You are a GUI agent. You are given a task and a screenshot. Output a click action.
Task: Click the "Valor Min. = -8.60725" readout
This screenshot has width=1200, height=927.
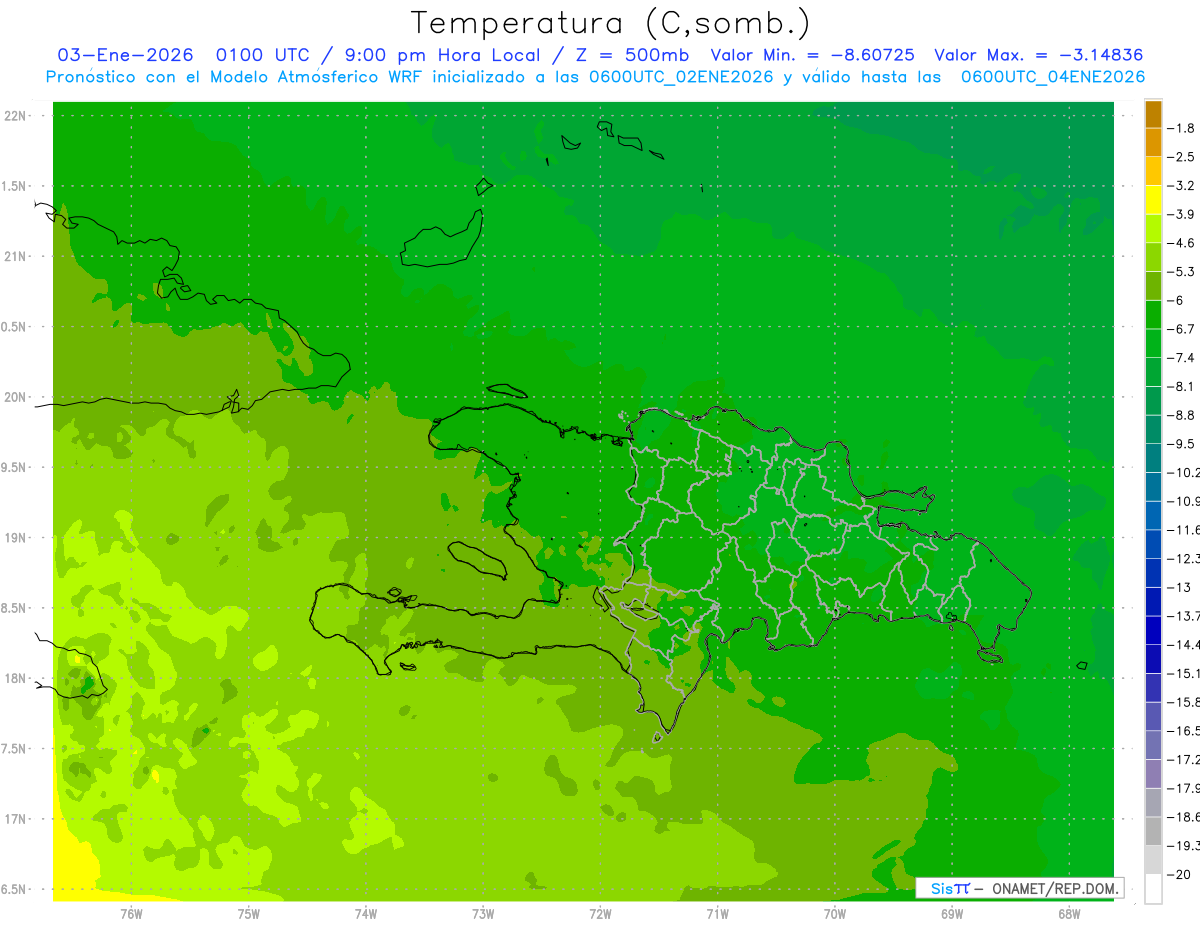812,56
